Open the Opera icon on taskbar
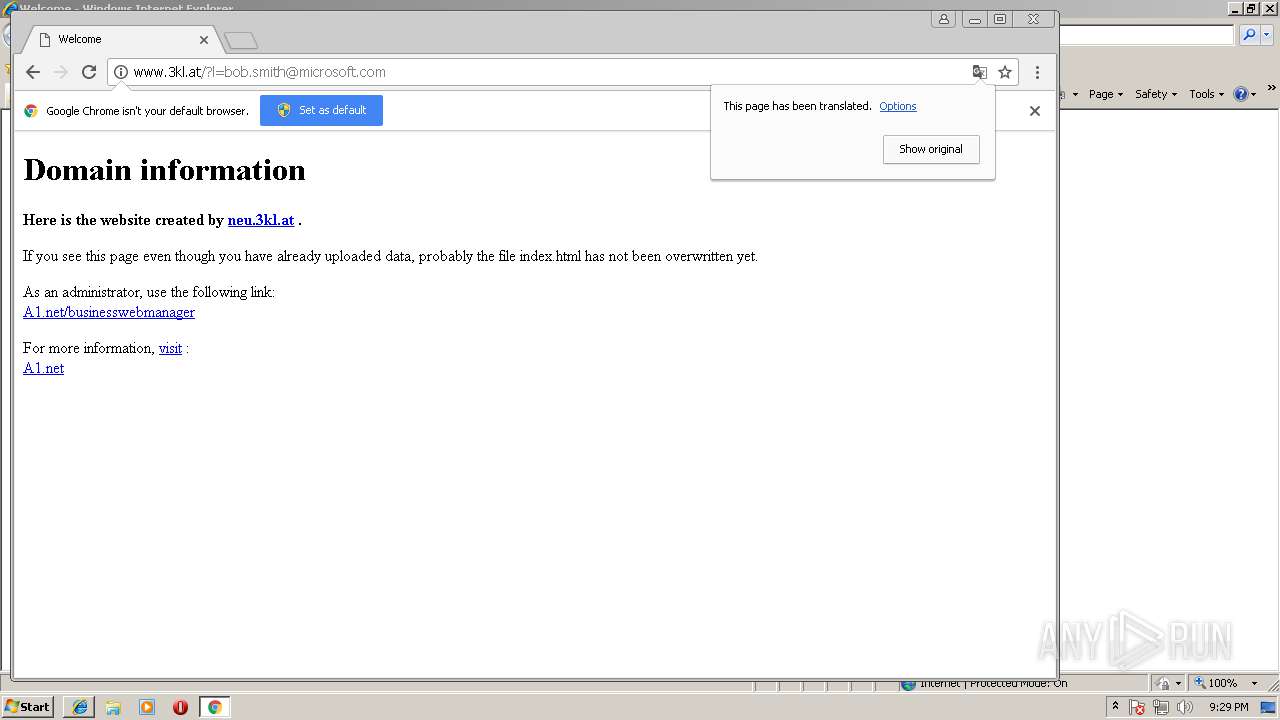Viewport: 1280px width, 720px height. [x=180, y=707]
